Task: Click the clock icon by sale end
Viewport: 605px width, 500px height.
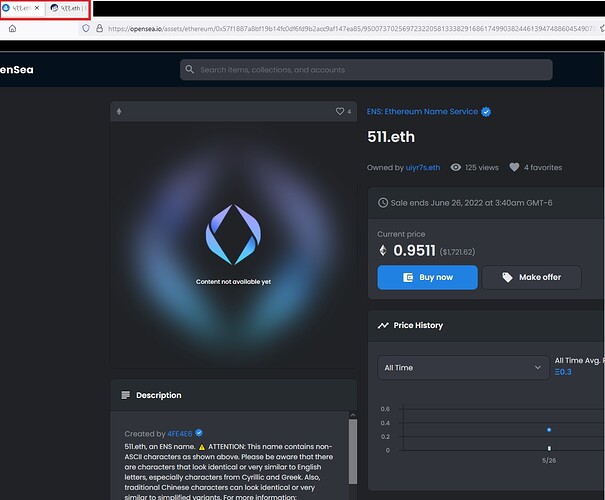Action: click(x=383, y=203)
